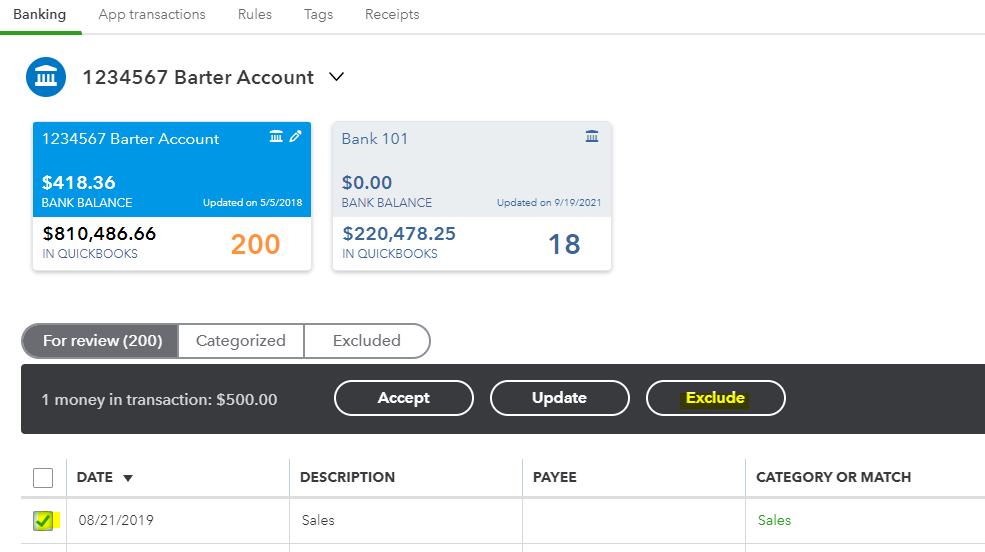
Task: Click the green Sales category link
Action: [774, 520]
